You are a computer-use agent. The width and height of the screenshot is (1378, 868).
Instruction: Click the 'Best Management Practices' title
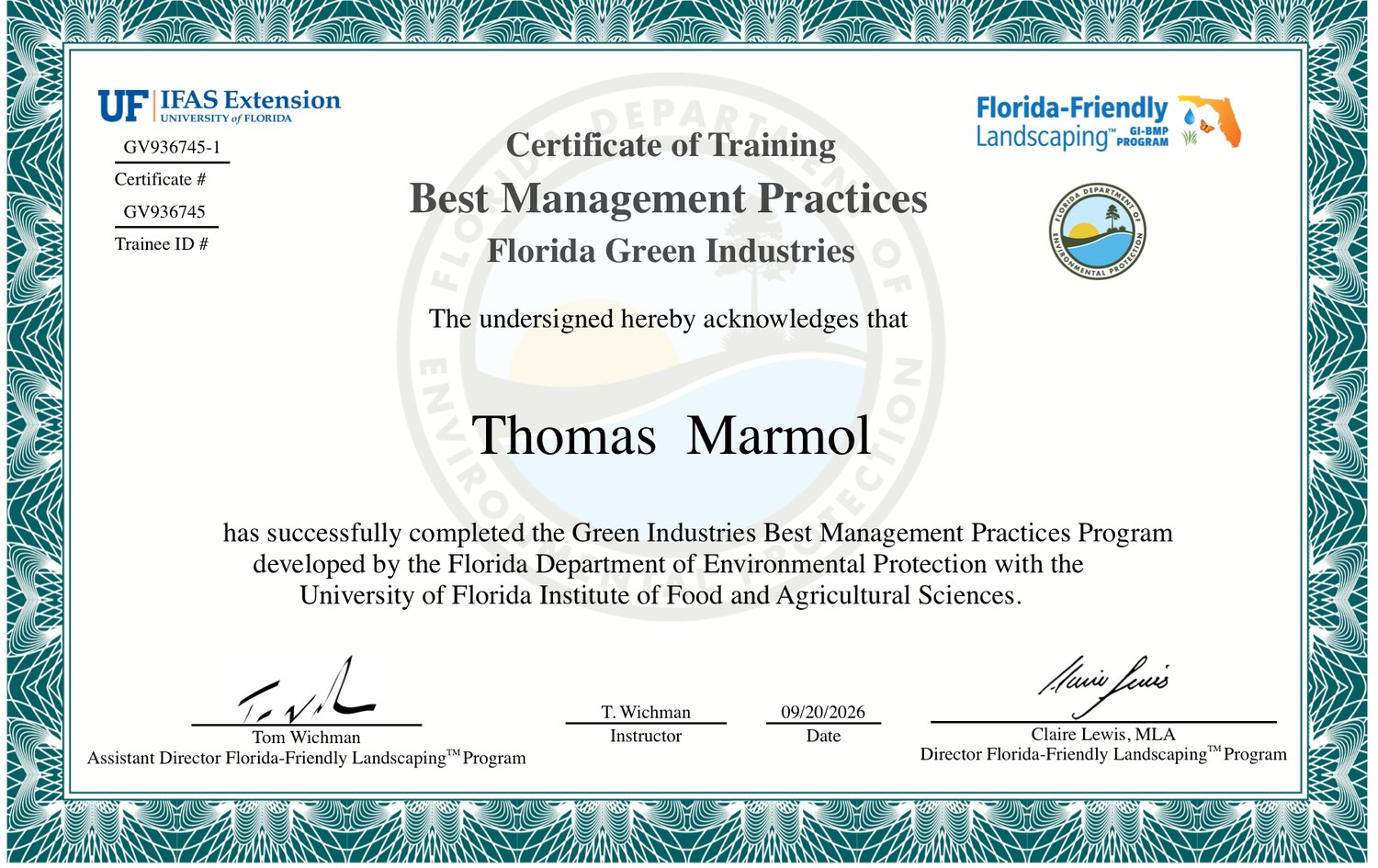click(x=669, y=198)
